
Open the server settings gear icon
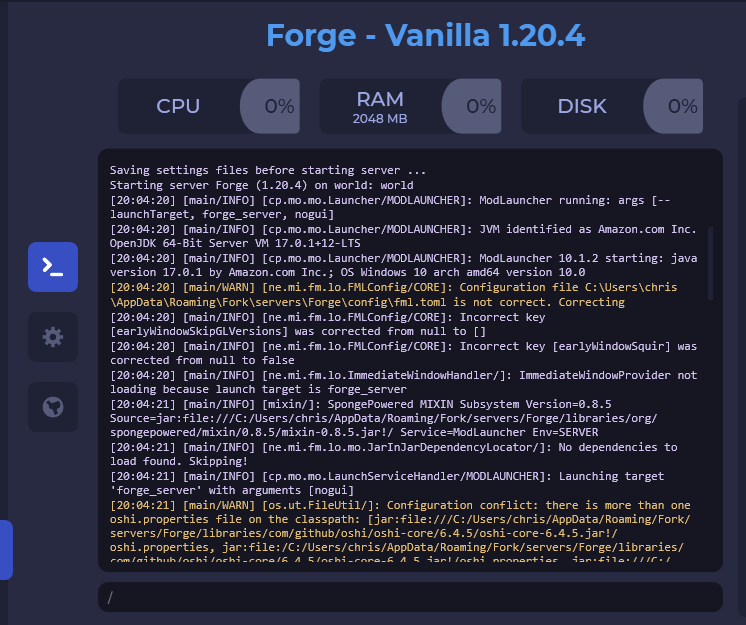pos(53,337)
